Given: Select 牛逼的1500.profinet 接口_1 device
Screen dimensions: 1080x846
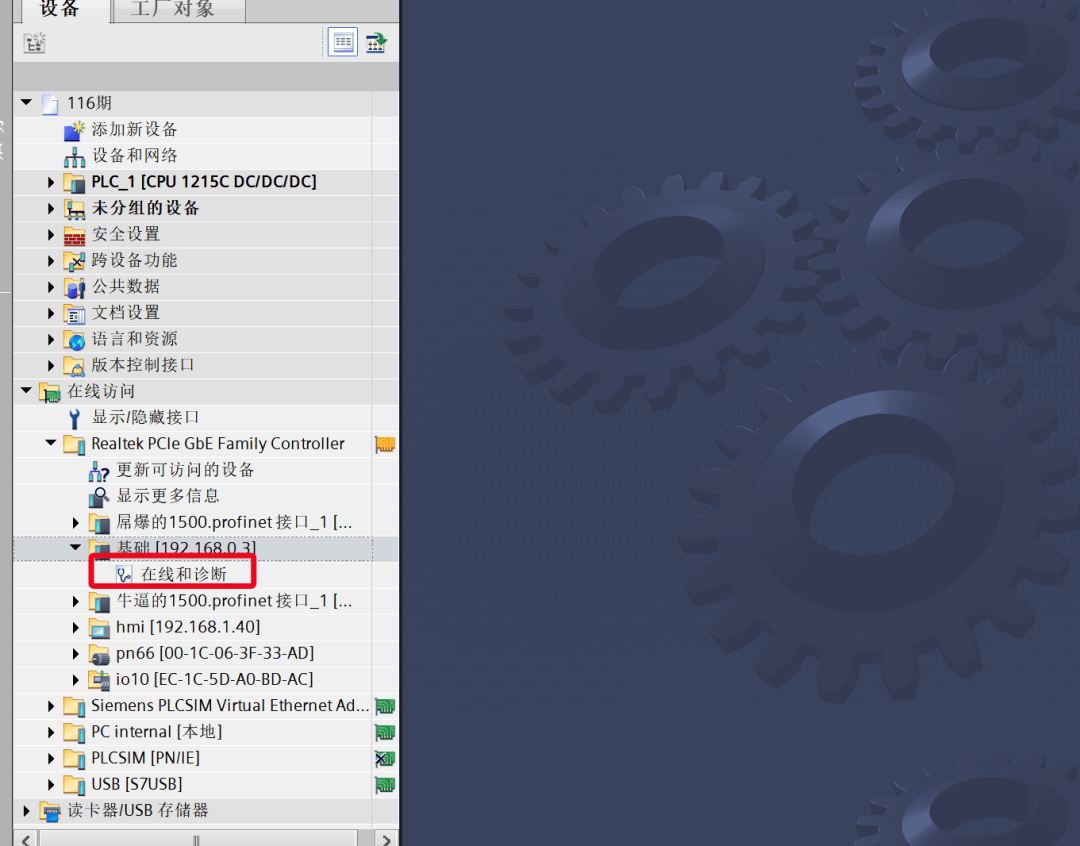Looking at the screenshot, I should pos(234,601).
